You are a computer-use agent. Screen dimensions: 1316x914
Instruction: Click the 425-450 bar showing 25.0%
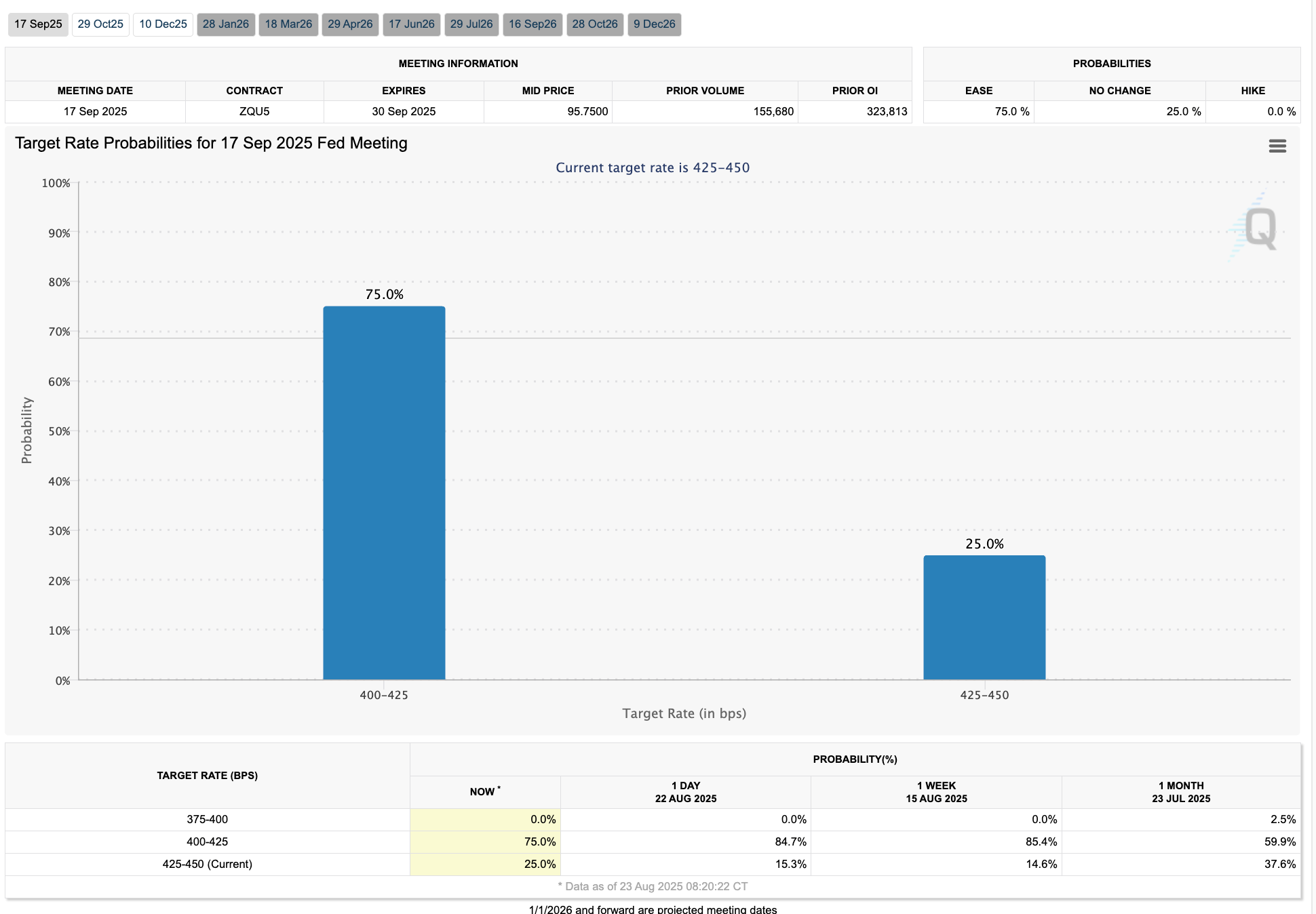pyautogui.click(x=984, y=617)
